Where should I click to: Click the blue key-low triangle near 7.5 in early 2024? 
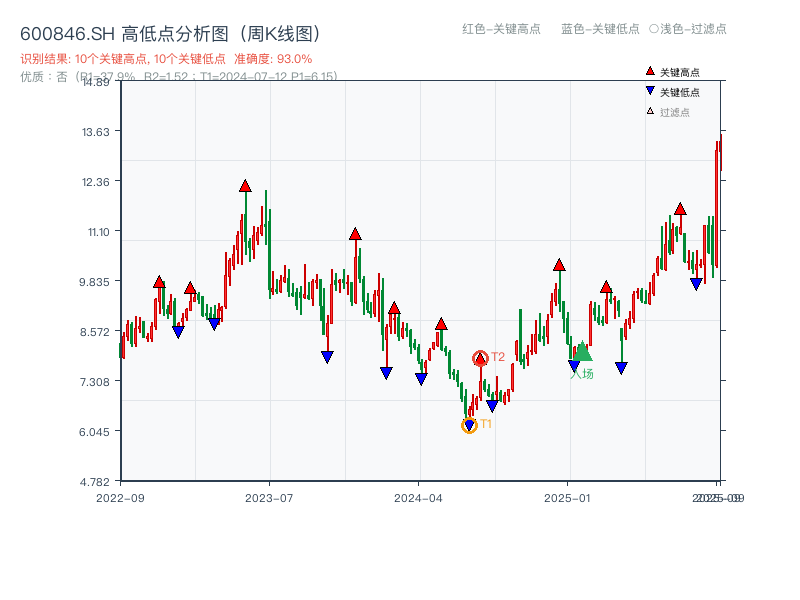(387, 373)
